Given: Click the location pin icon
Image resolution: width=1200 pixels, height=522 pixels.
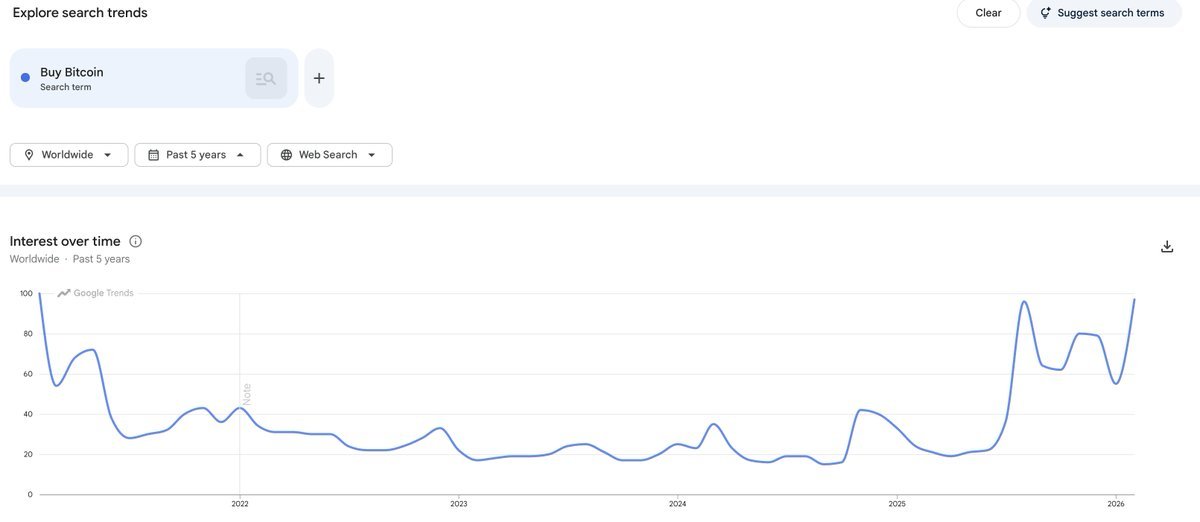Looking at the screenshot, I should click(x=29, y=155).
